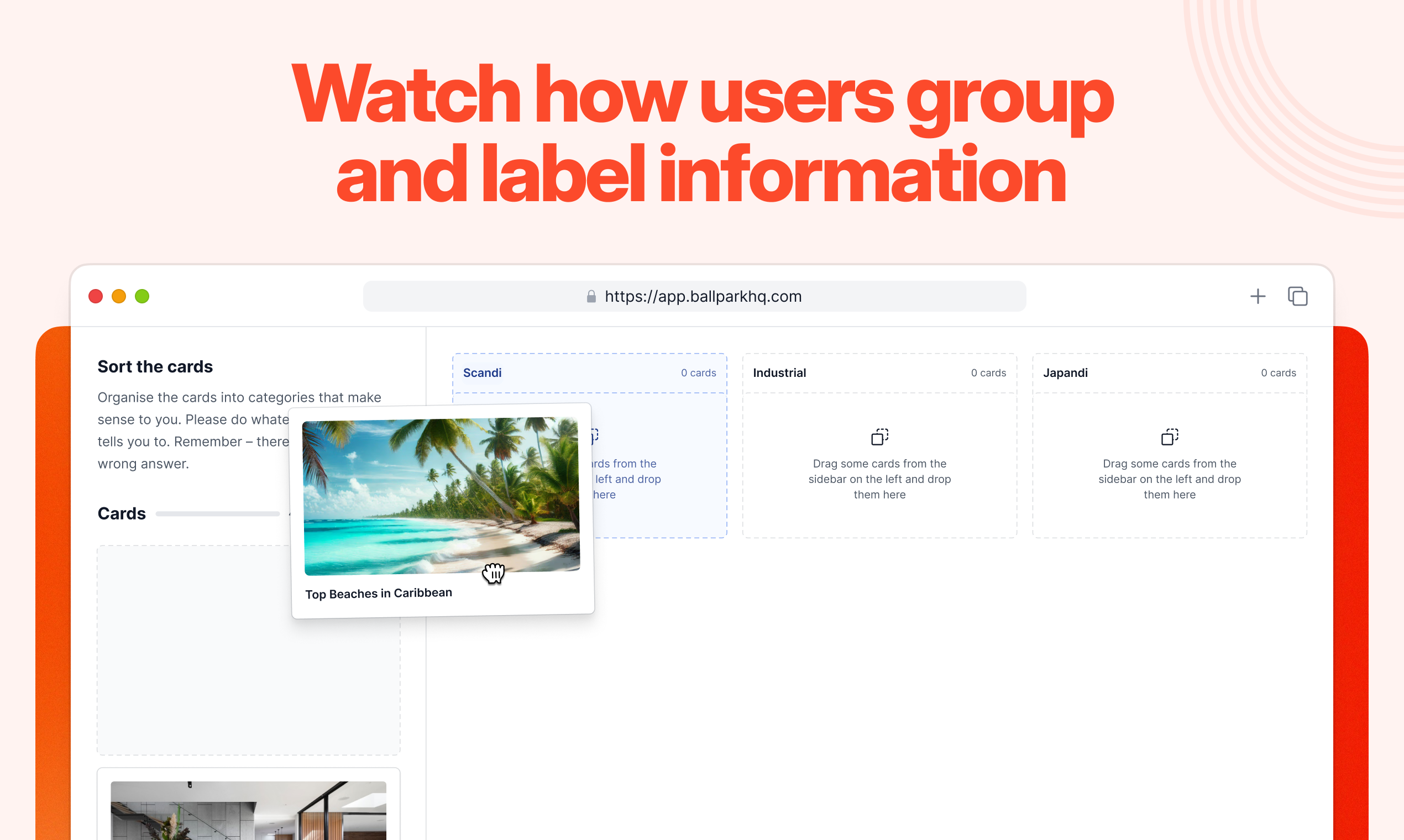Click the Top Beaches in Caribbean image

pyautogui.click(x=441, y=496)
